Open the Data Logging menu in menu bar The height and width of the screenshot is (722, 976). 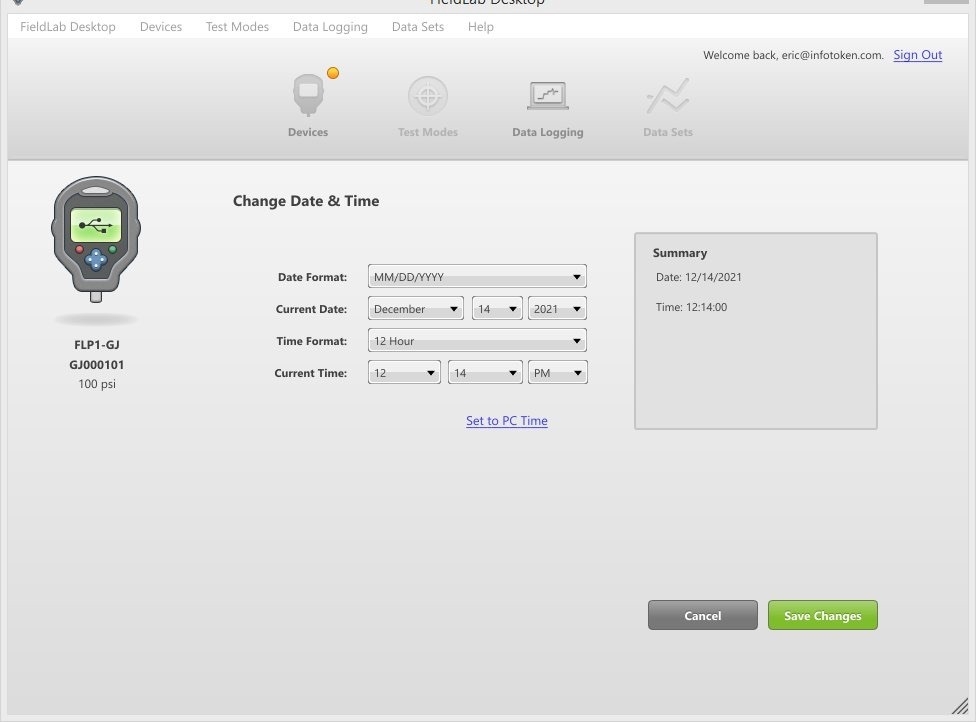point(330,27)
